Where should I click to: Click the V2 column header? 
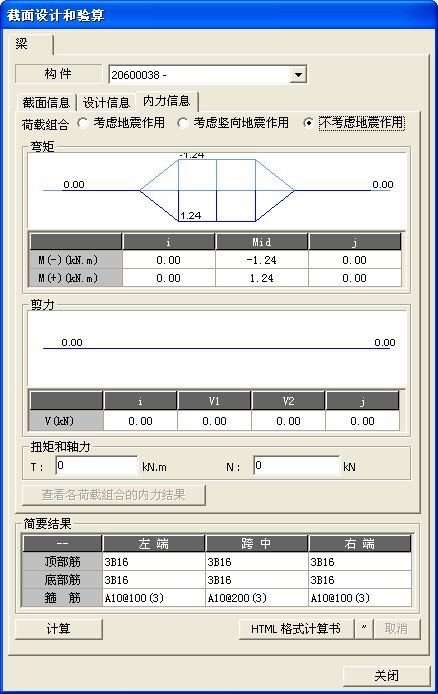click(288, 401)
